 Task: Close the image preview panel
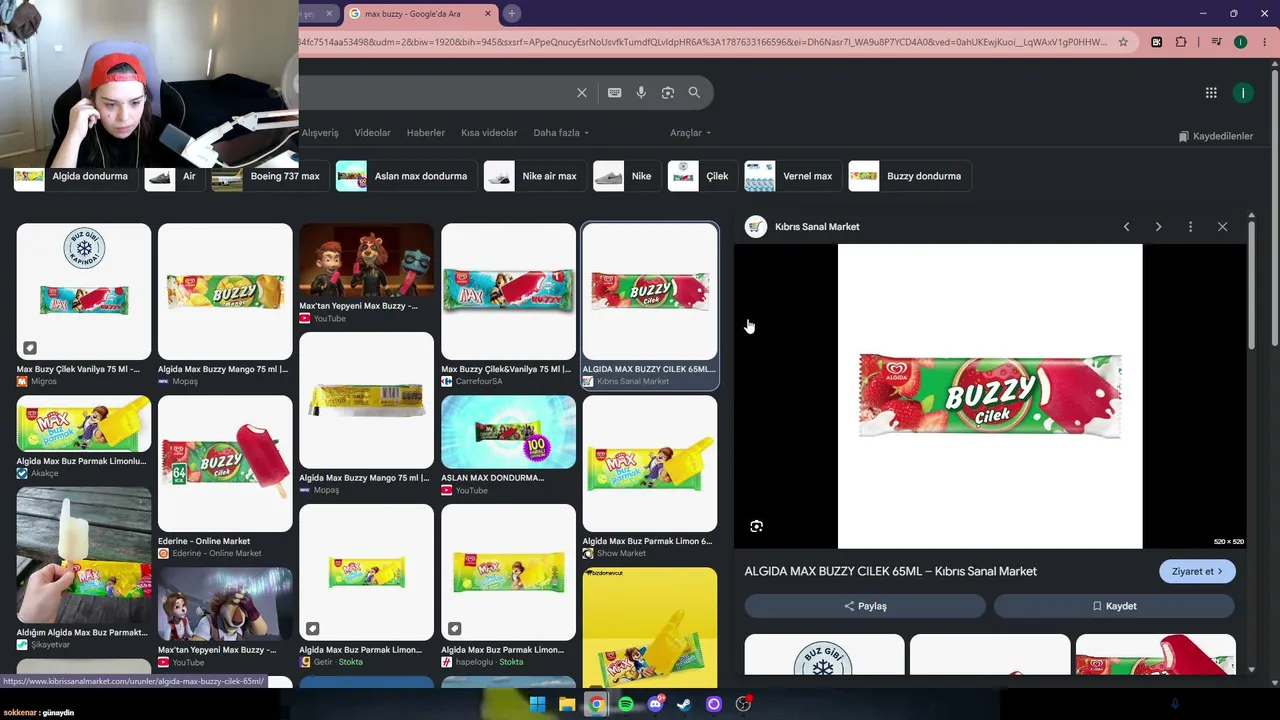coord(1222,227)
